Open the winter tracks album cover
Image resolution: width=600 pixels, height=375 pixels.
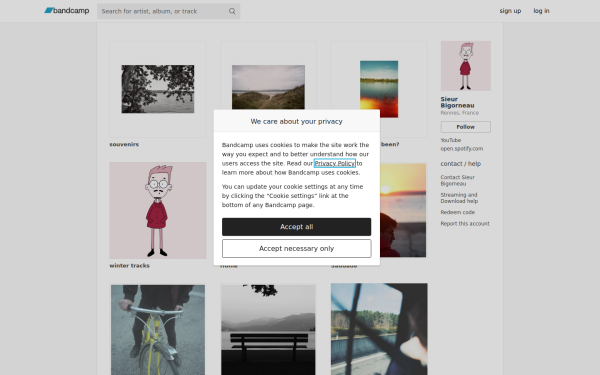click(x=158, y=210)
